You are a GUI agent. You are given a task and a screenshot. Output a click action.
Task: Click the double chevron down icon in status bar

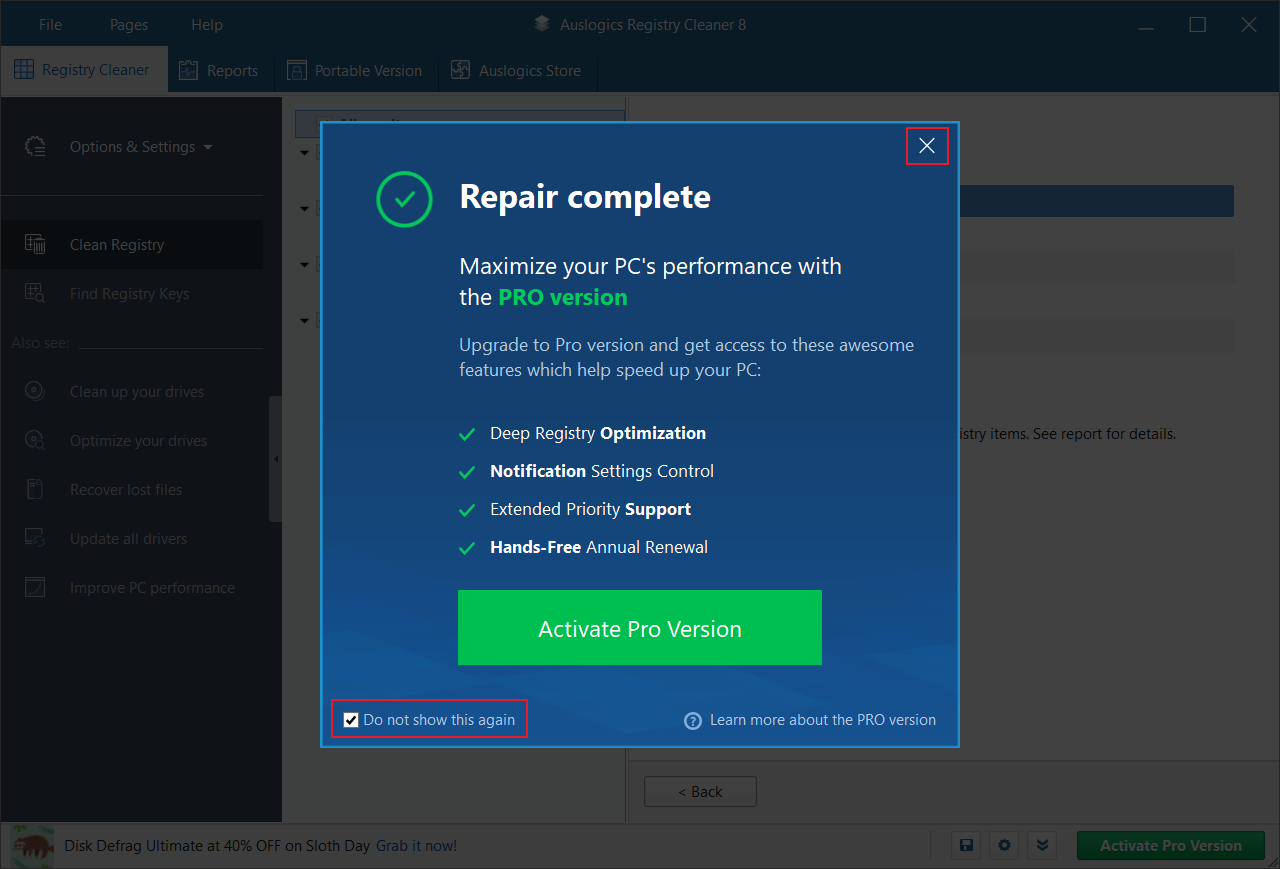pos(1043,846)
